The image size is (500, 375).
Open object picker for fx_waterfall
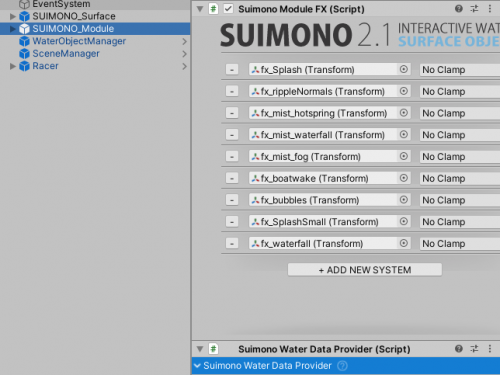coord(404,243)
